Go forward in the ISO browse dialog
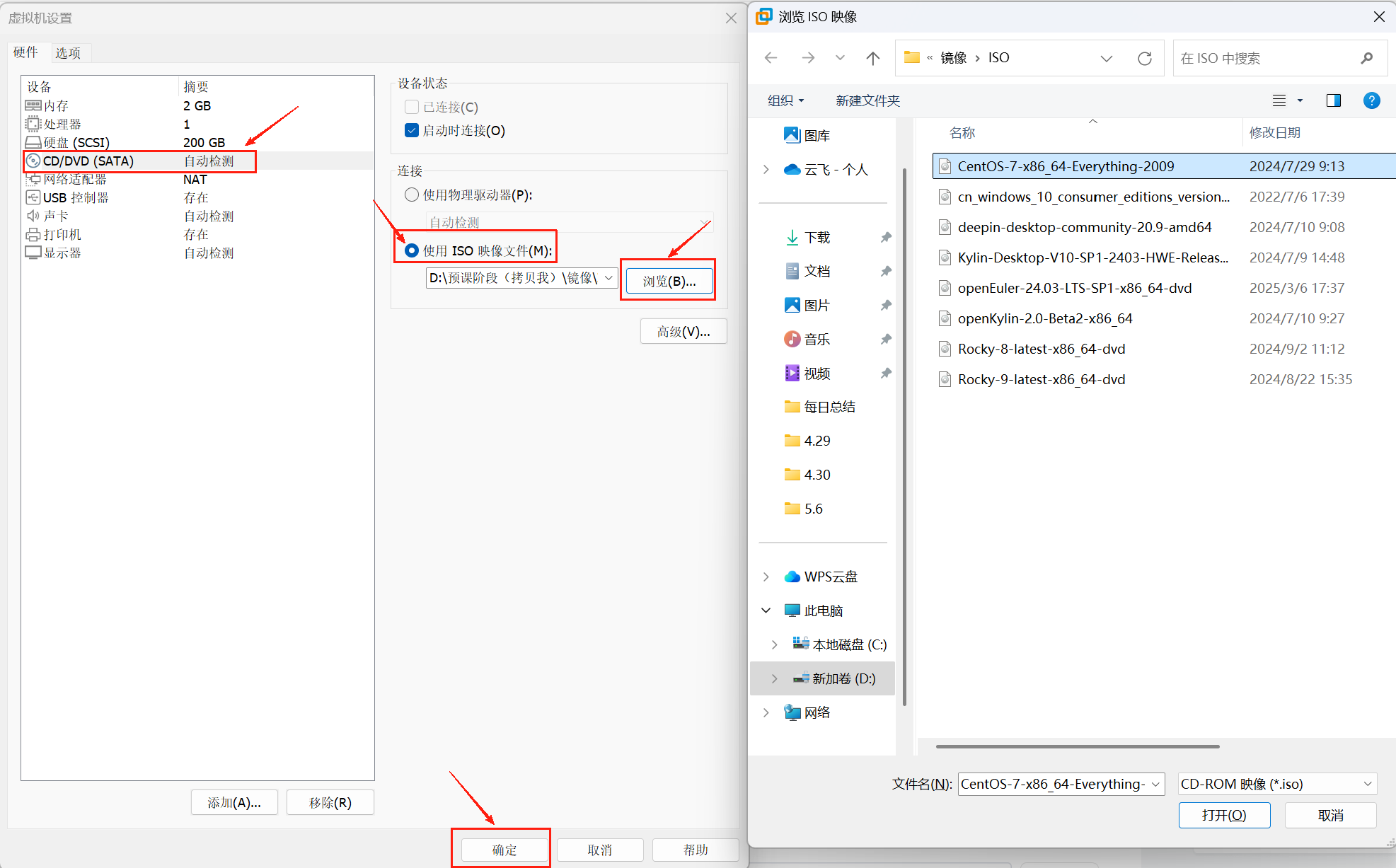The width and height of the screenshot is (1396, 868). pyautogui.click(x=808, y=58)
